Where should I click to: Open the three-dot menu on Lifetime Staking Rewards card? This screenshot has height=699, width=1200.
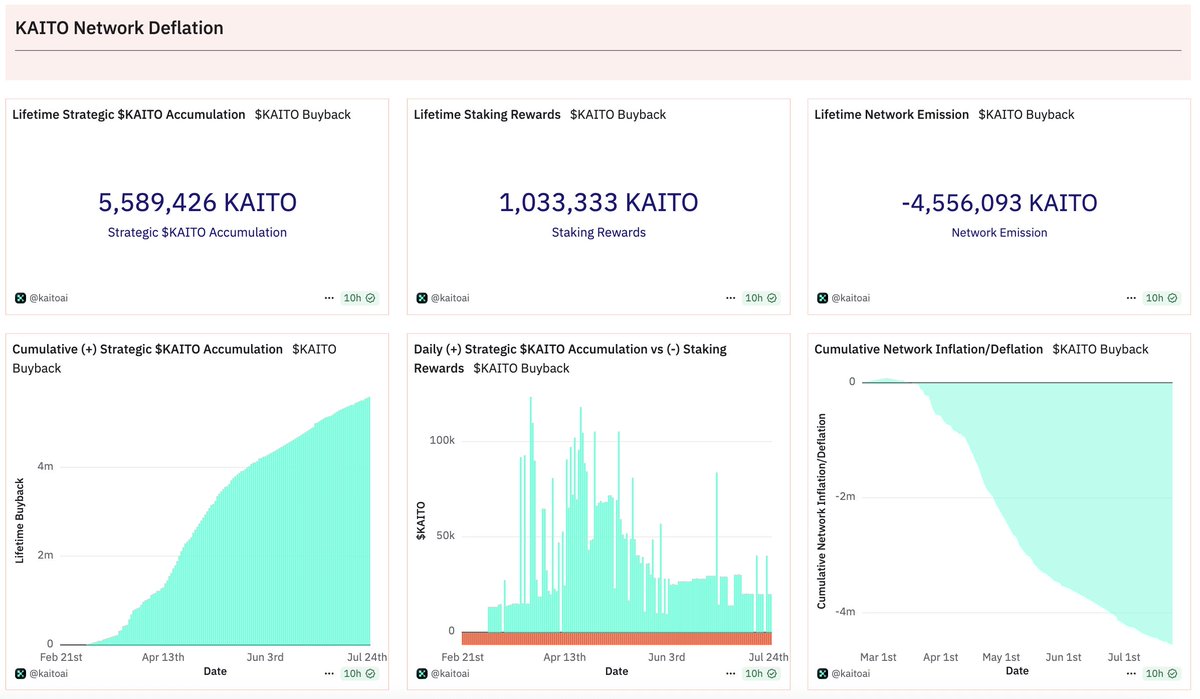(x=731, y=298)
